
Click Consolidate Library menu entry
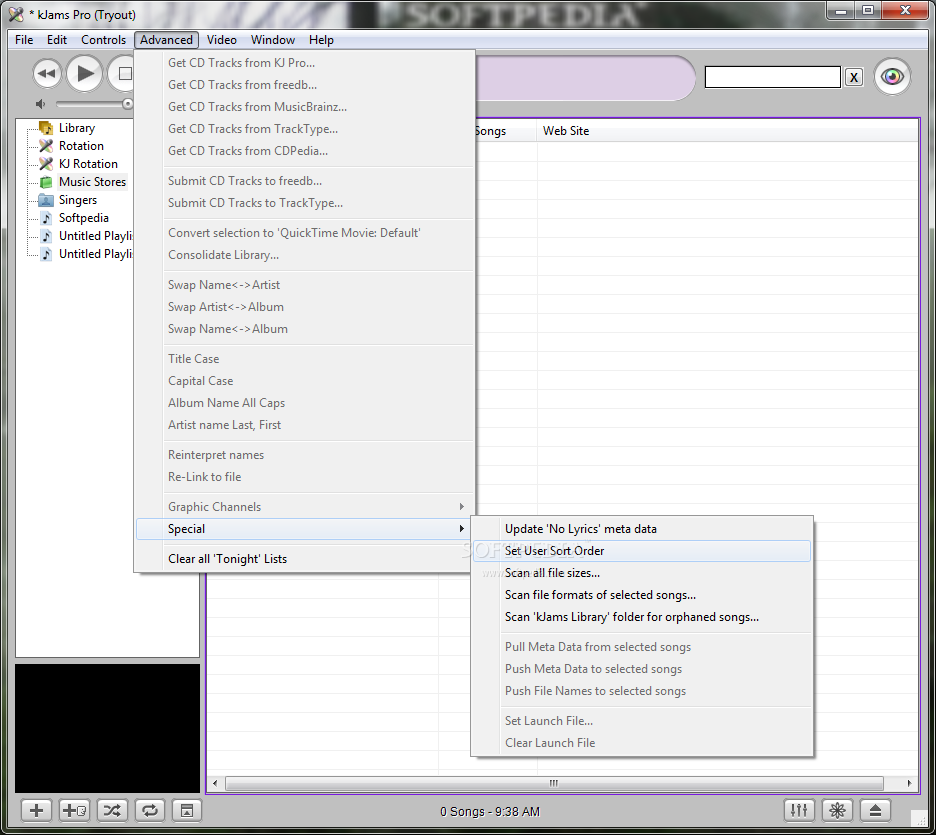pos(304,255)
